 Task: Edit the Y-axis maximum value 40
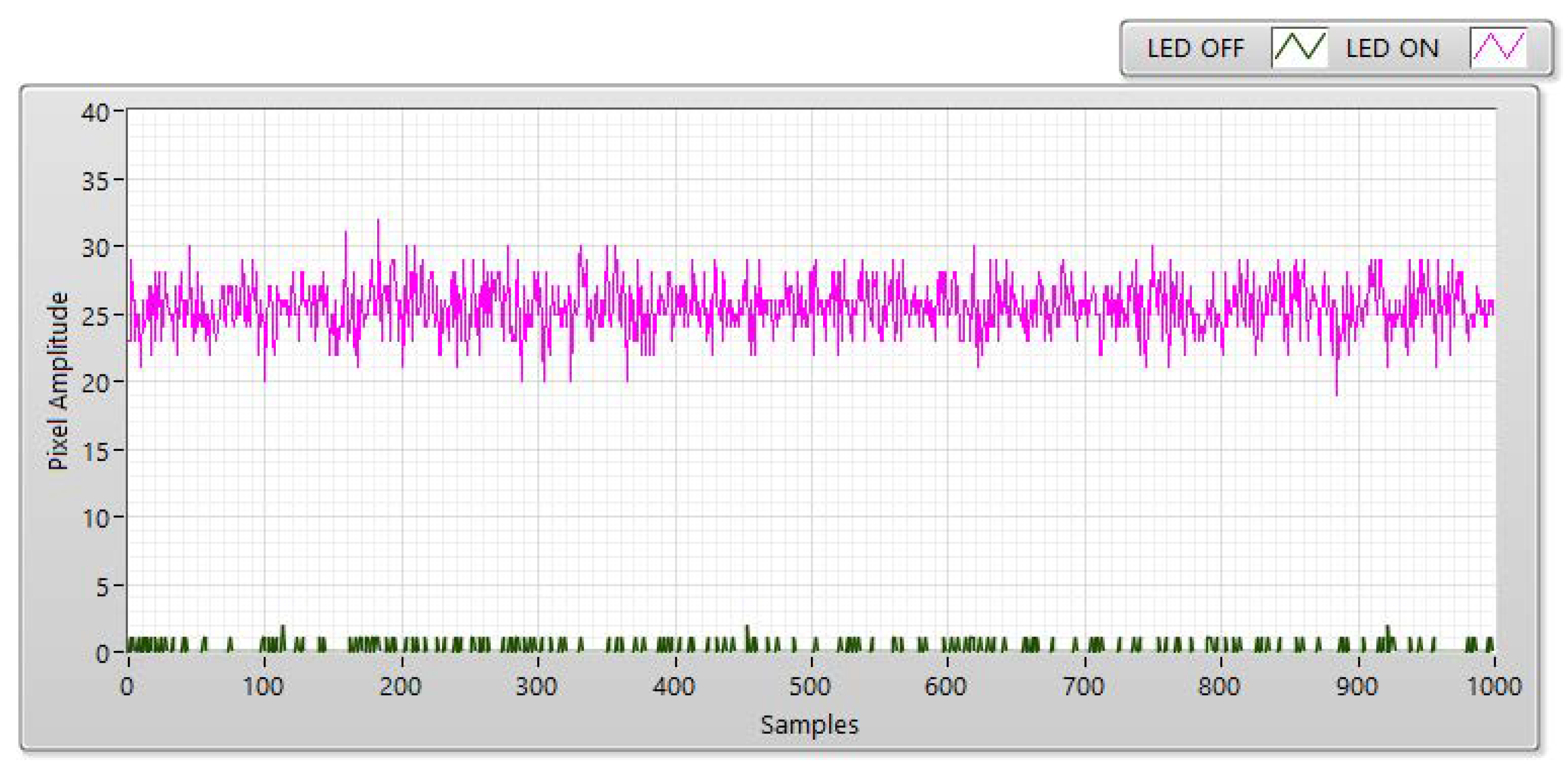pyautogui.click(x=94, y=112)
